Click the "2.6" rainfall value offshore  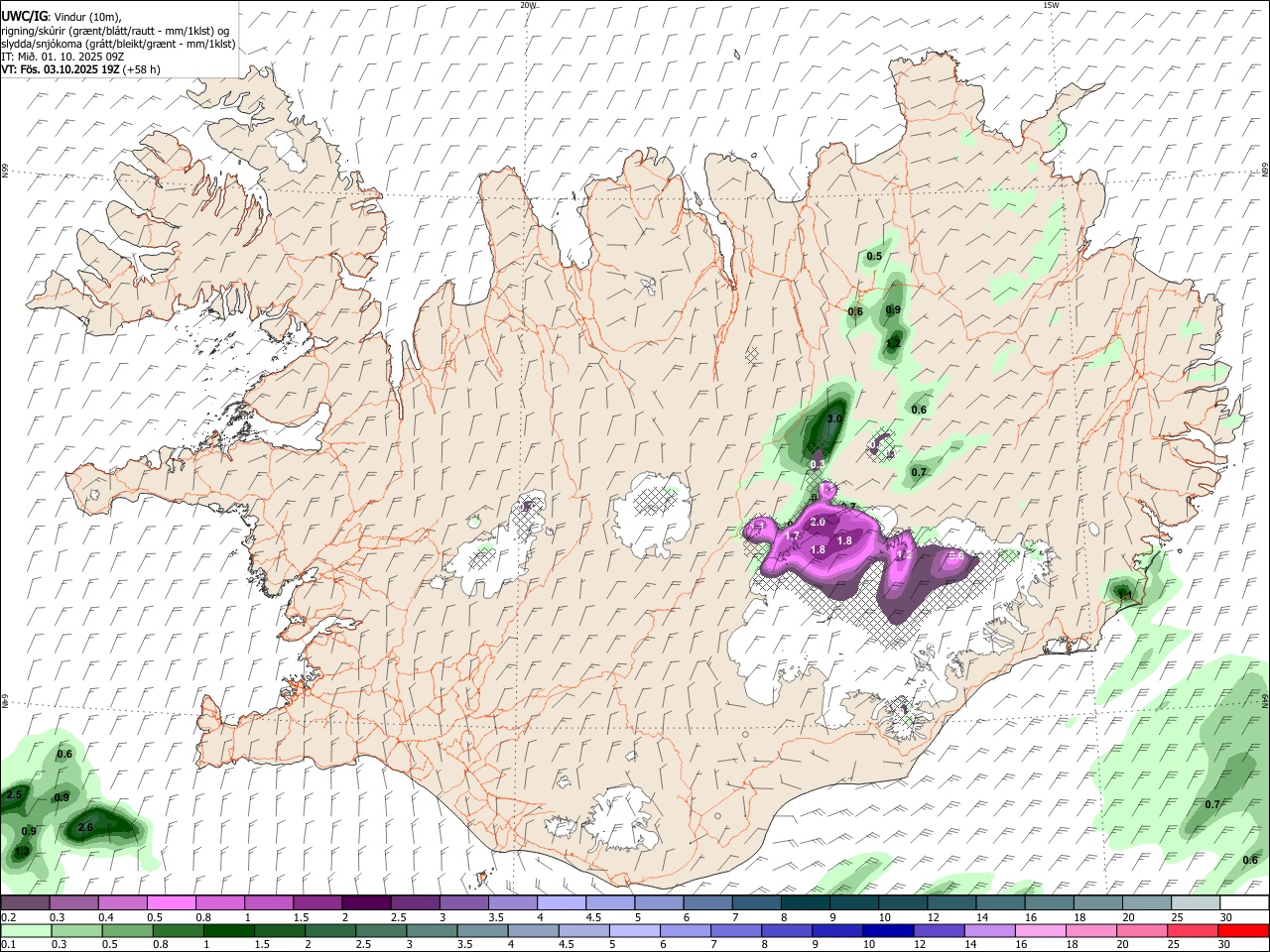pyautogui.click(x=85, y=827)
